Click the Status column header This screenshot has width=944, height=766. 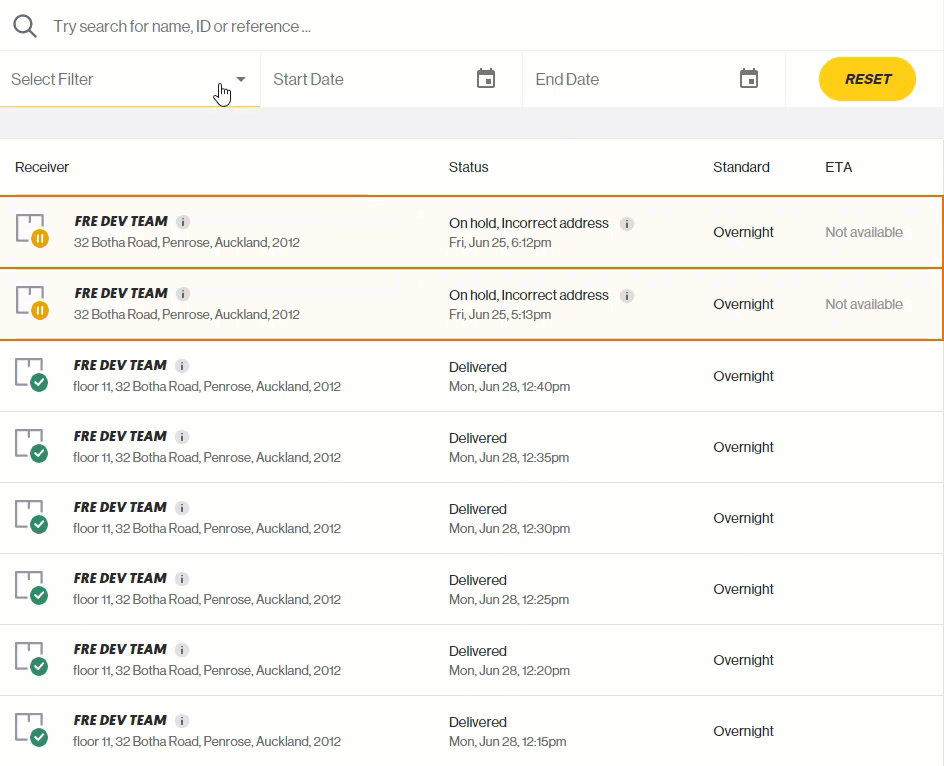coord(468,167)
